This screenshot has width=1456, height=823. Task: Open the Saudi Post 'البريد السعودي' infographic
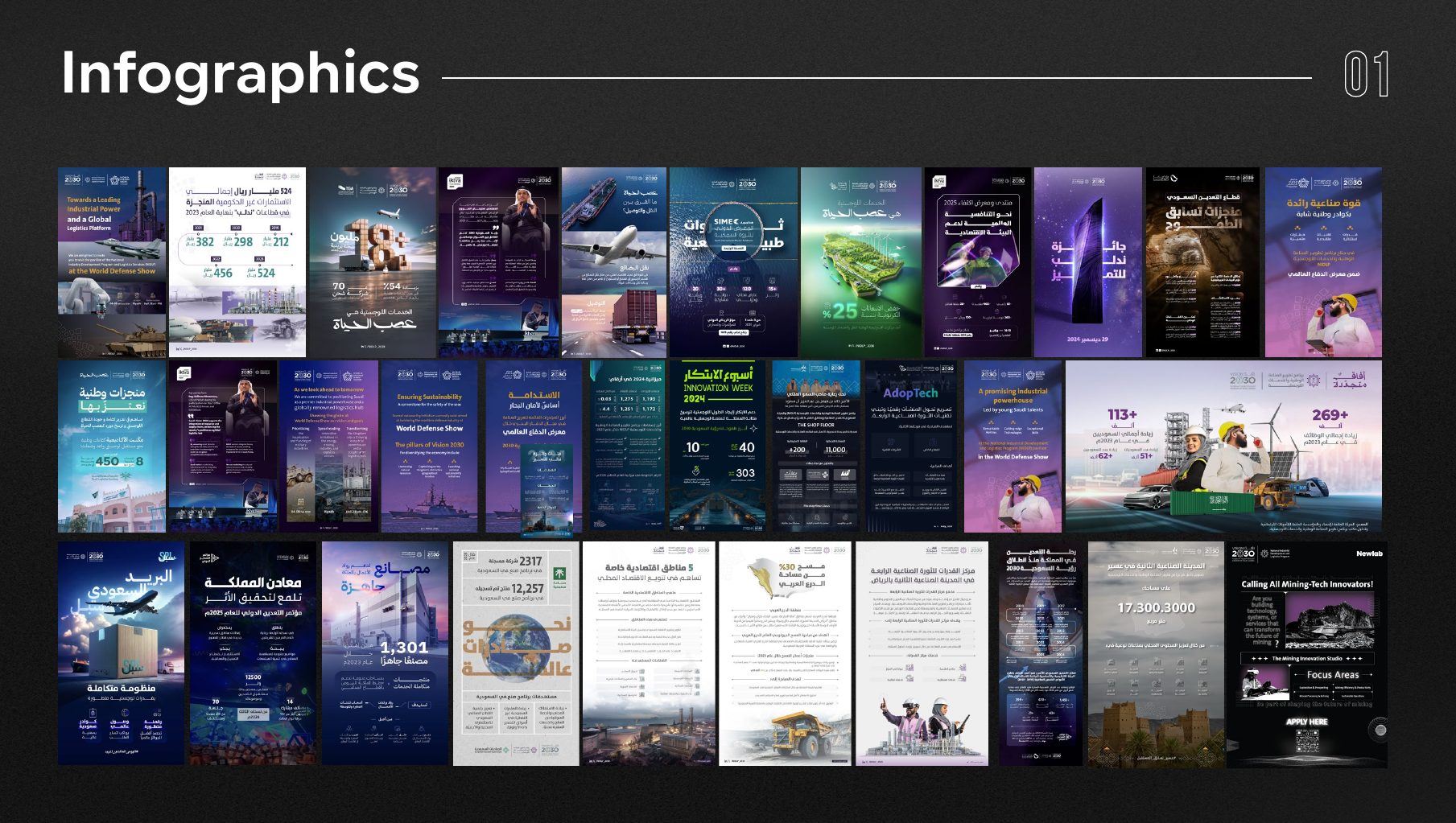click(121, 653)
